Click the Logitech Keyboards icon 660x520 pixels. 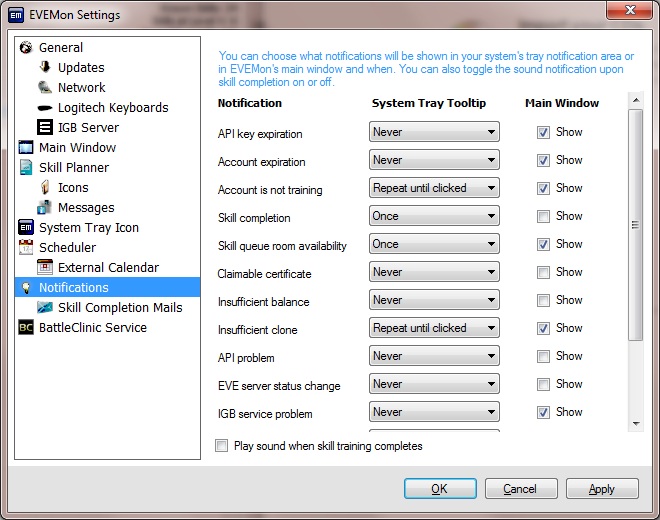point(45,108)
